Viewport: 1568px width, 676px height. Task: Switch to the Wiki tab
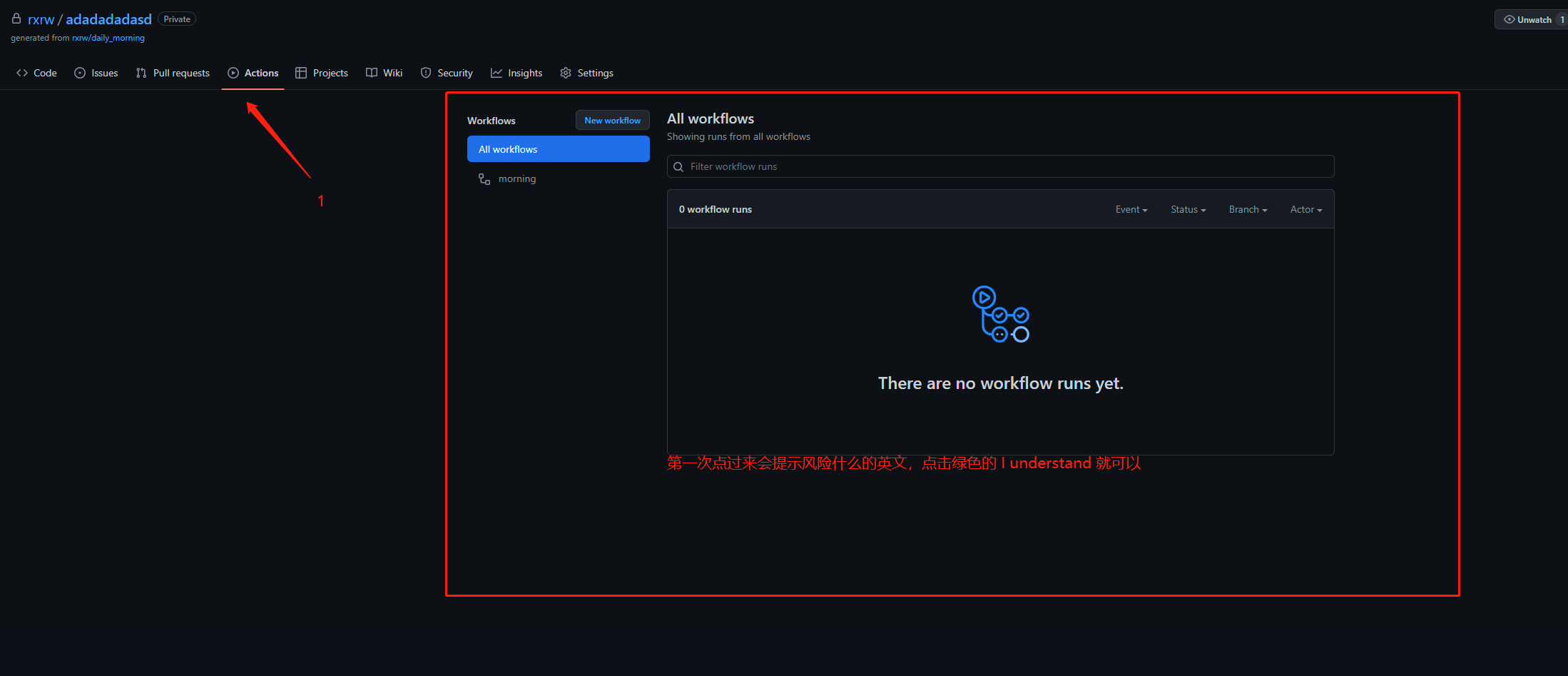click(385, 73)
